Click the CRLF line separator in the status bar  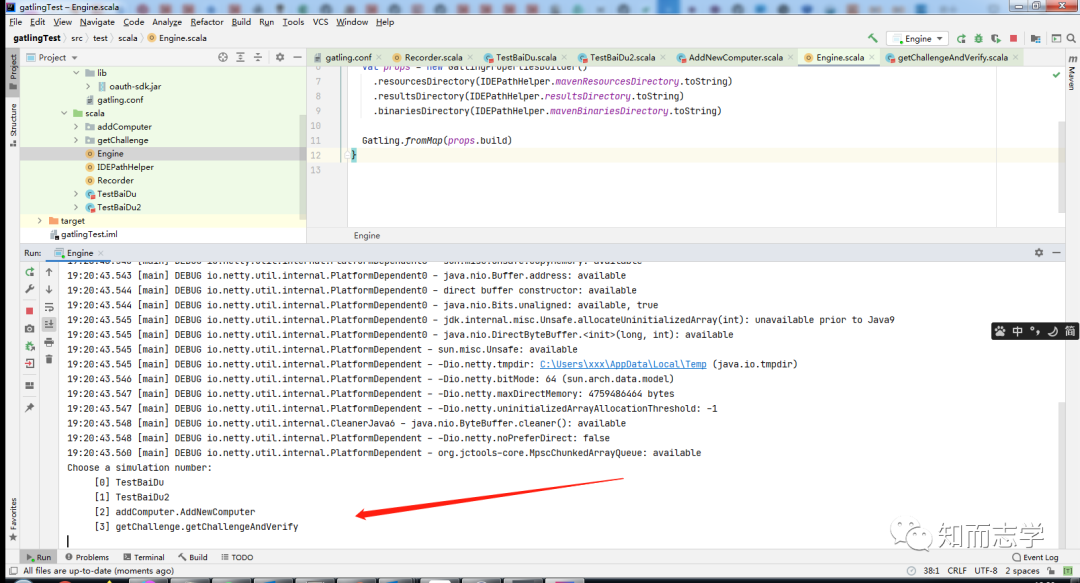tap(957, 571)
